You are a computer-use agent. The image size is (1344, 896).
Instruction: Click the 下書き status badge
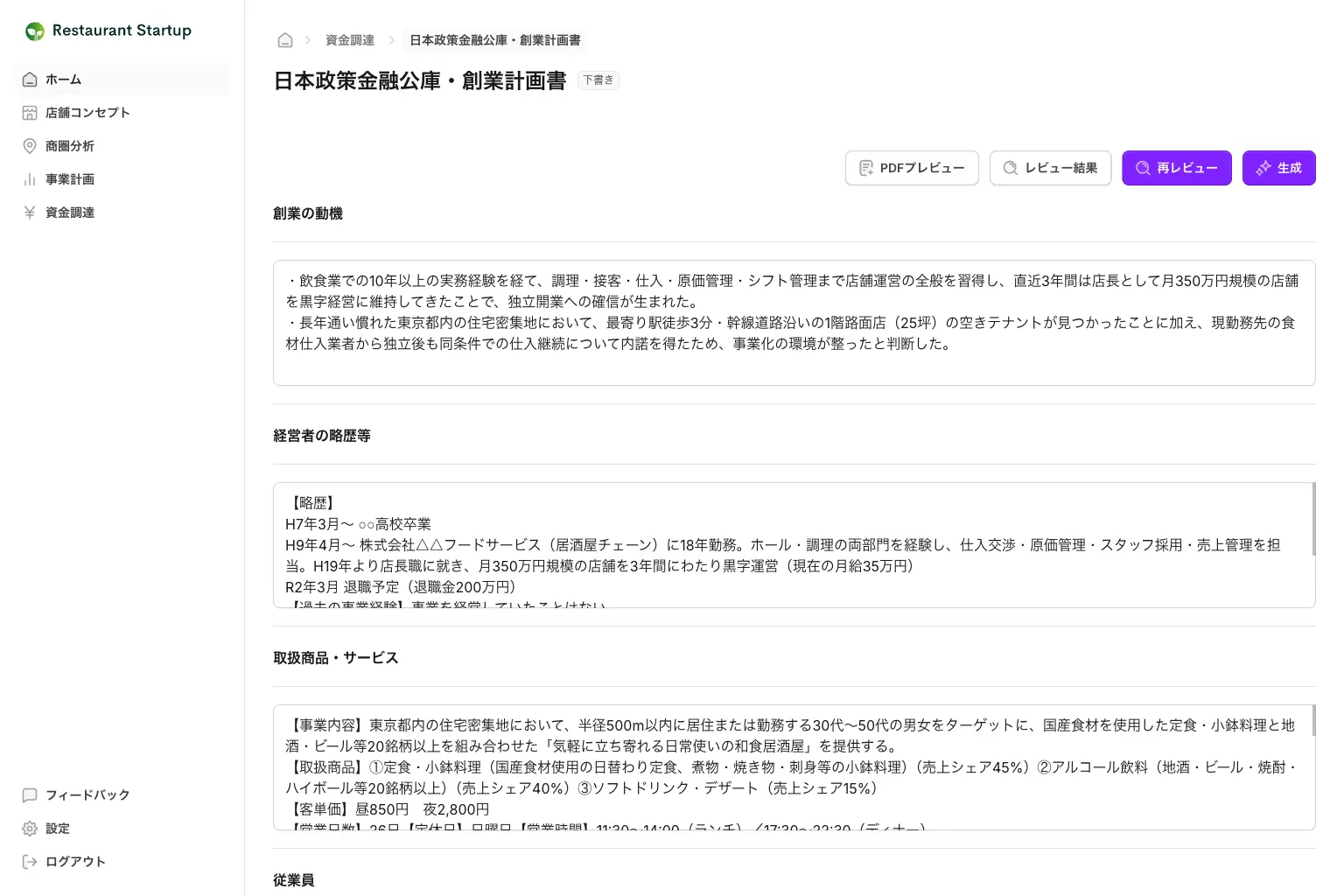(598, 80)
